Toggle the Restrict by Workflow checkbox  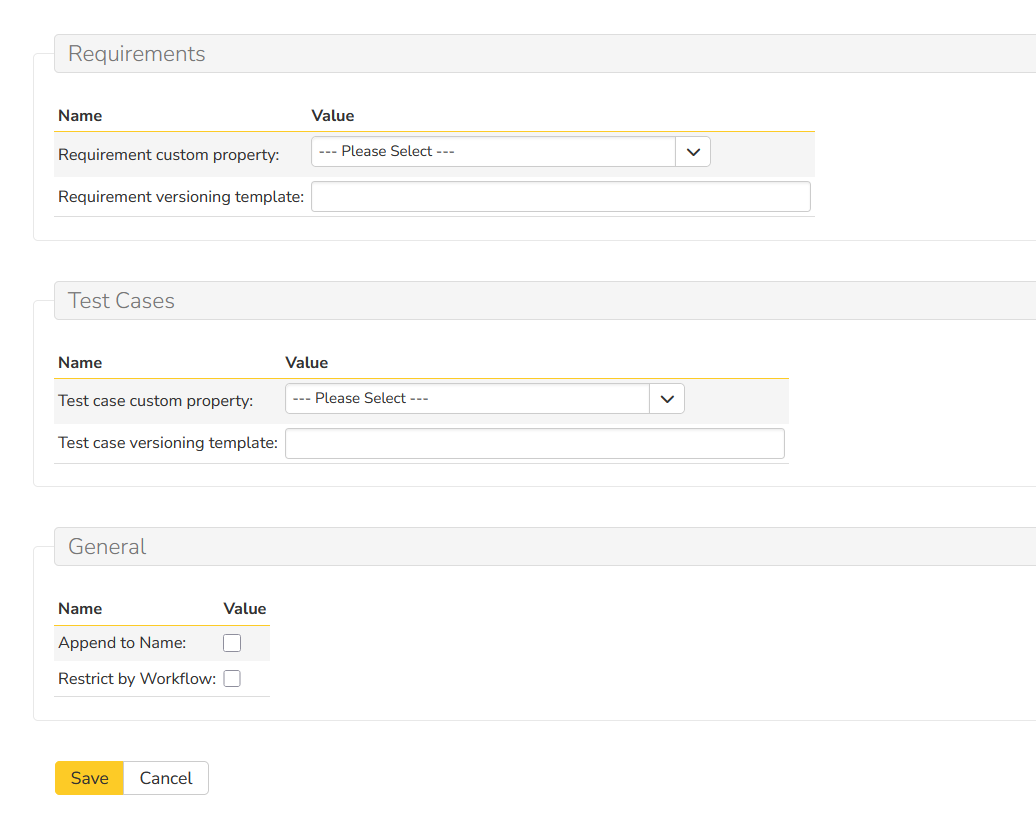(232, 679)
